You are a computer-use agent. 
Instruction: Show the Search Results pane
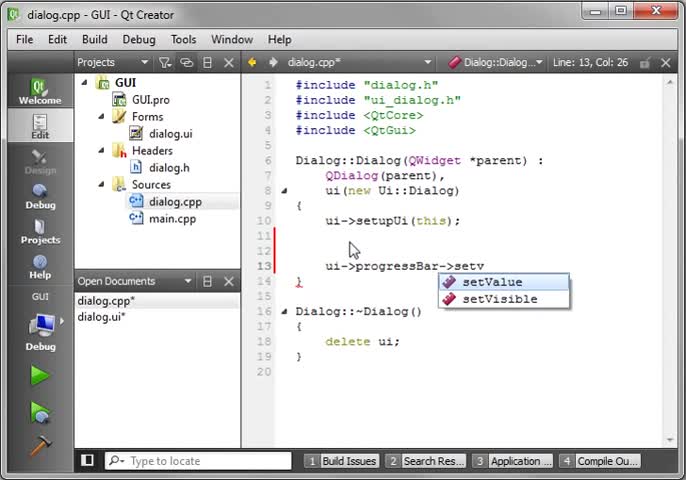[426, 461]
